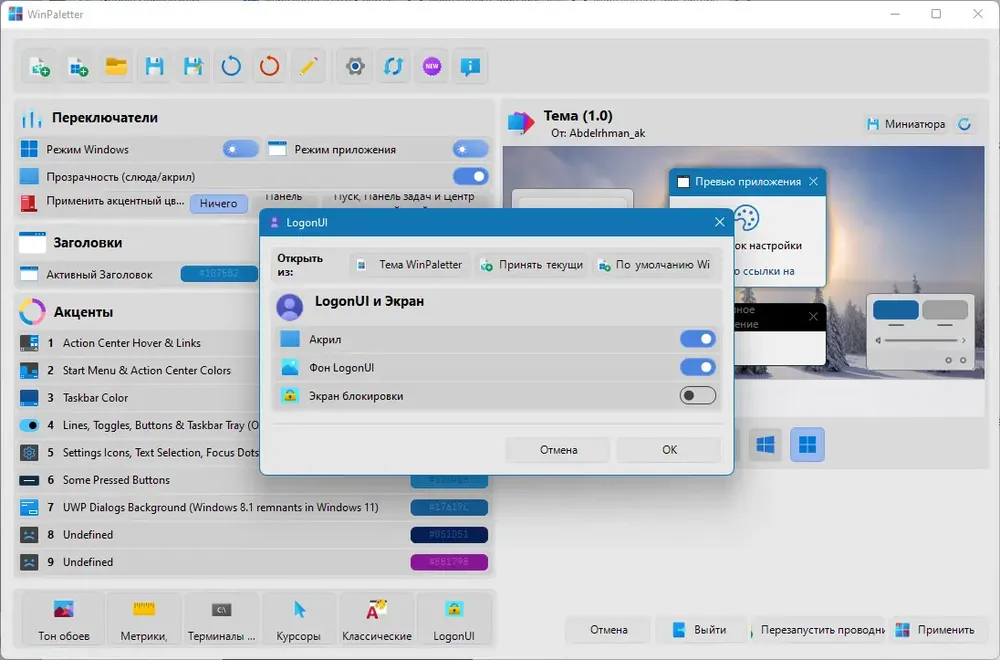Select the yellow pencil edit icon
The image size is (1000, 660).
click(x=308, y=66)
